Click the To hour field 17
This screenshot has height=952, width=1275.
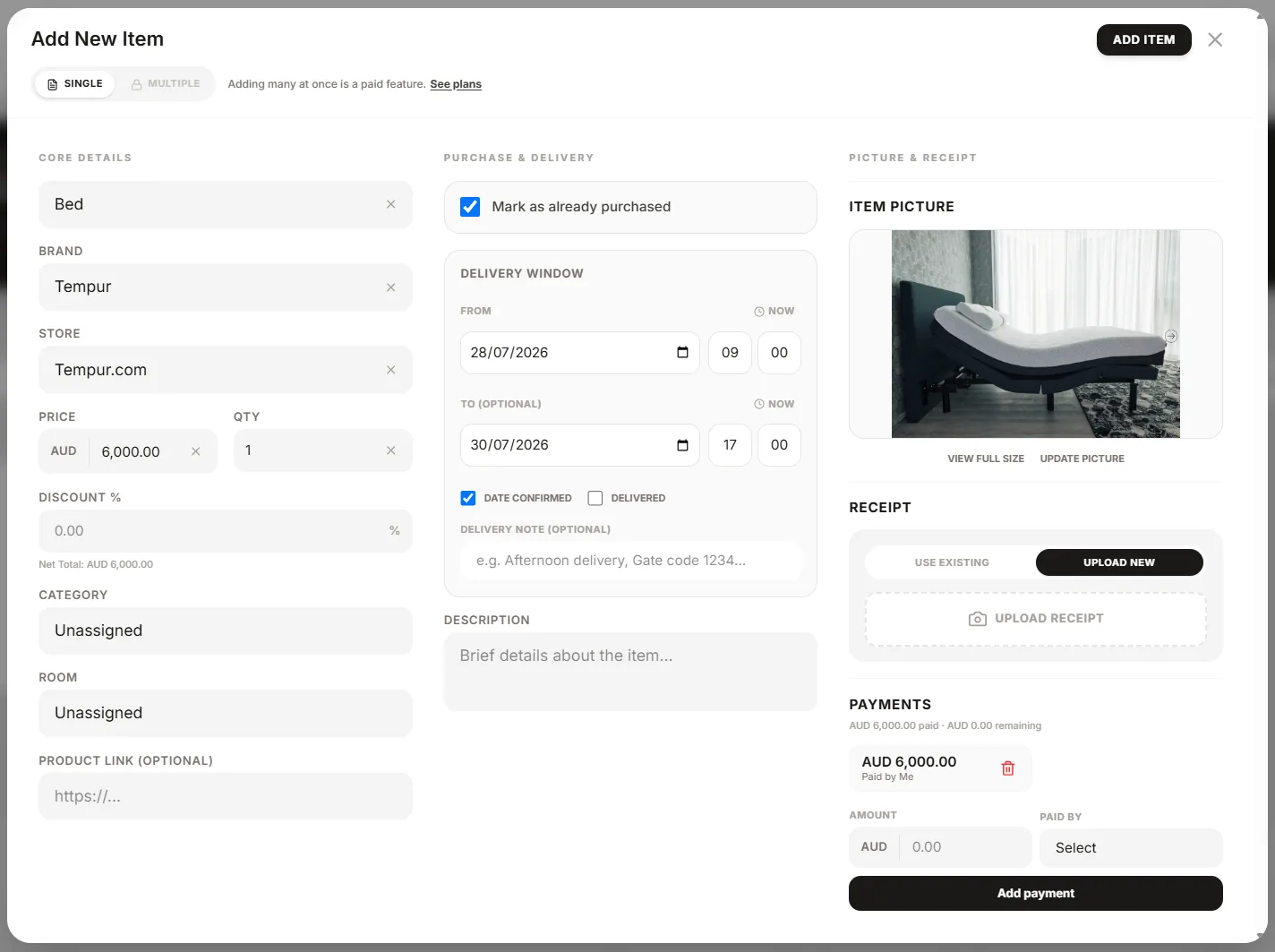pos(730,445)
